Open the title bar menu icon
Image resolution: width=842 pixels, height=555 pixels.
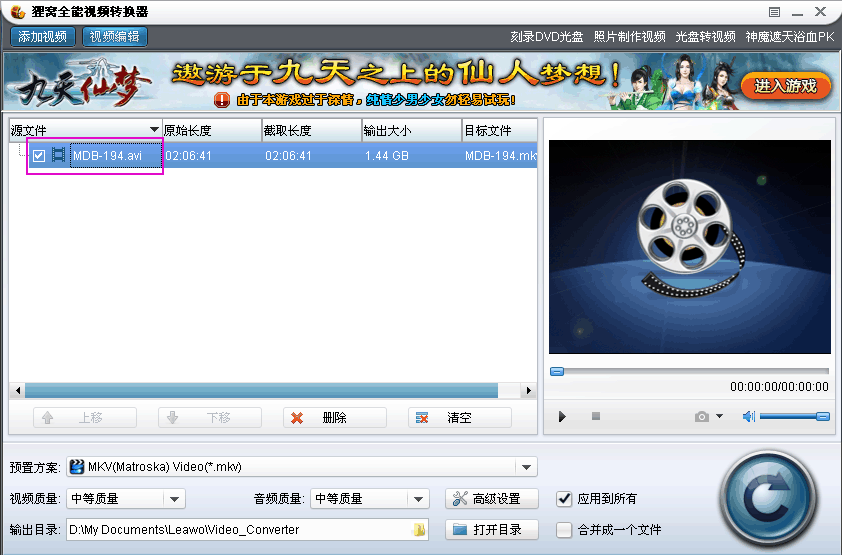tap(774, 12)
